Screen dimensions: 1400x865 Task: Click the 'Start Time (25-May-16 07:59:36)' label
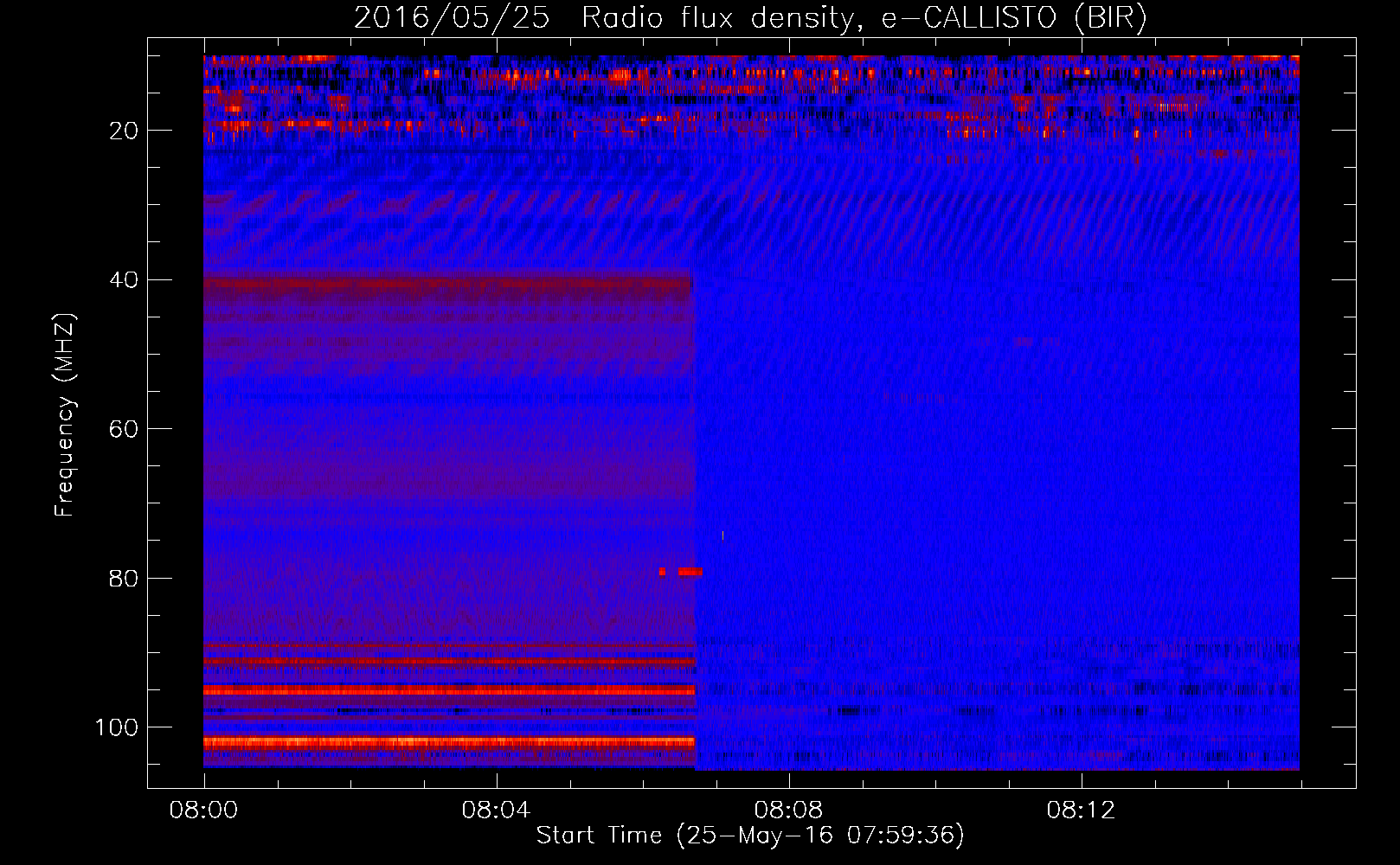750,836
